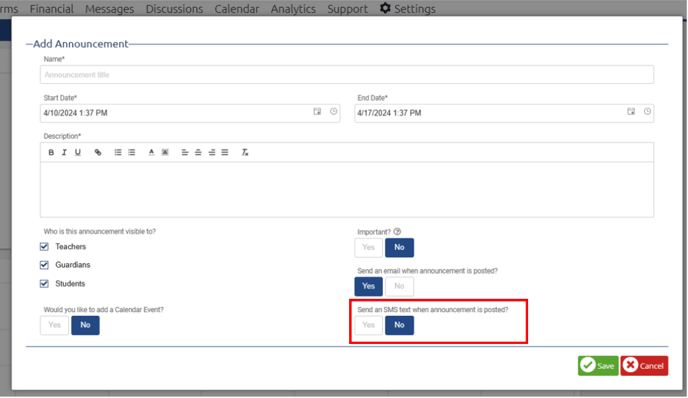Choose No for adding a Calendar Event
The width and height of the screenshot is (688, 398).
(85, 325)
